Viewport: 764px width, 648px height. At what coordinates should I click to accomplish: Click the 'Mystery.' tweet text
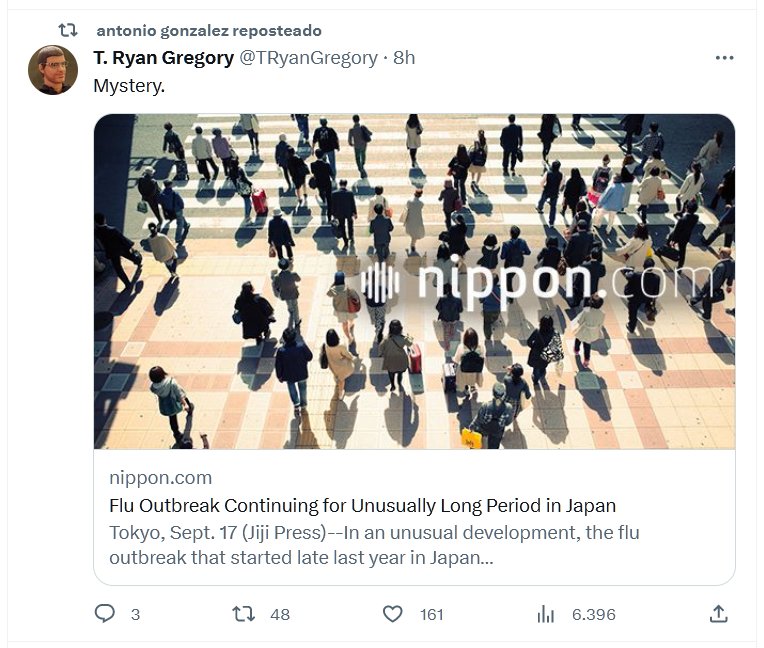coord(129,86)
